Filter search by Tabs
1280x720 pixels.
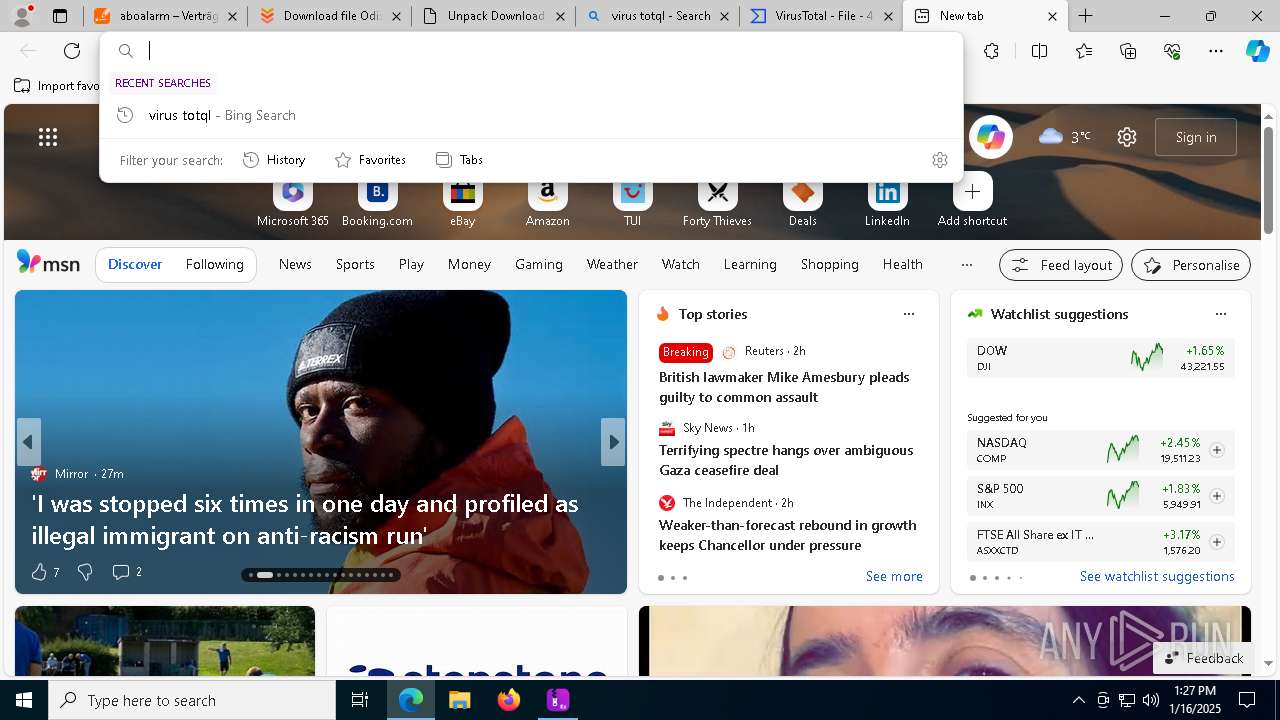(x=459, y=160)
